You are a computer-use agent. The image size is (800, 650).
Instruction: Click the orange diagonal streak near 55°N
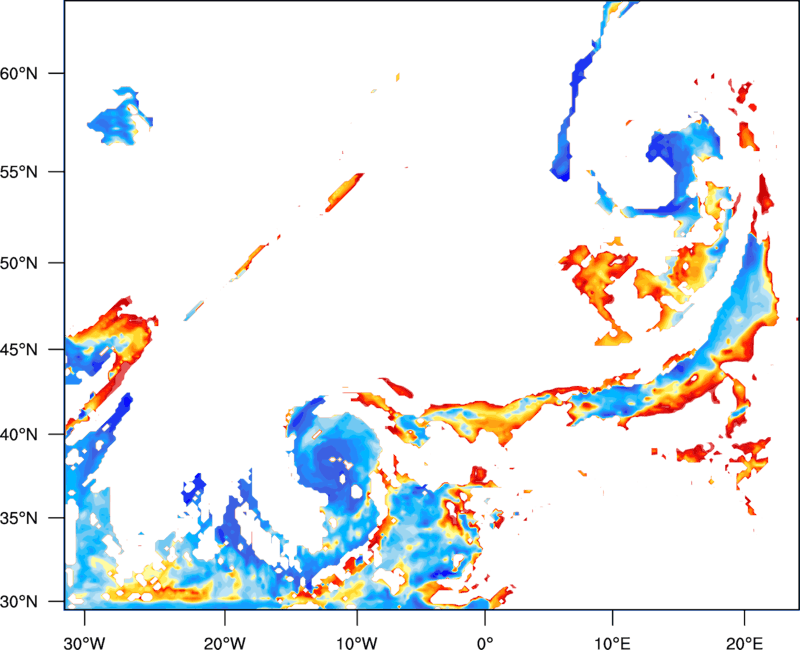(x=344, y=192)
